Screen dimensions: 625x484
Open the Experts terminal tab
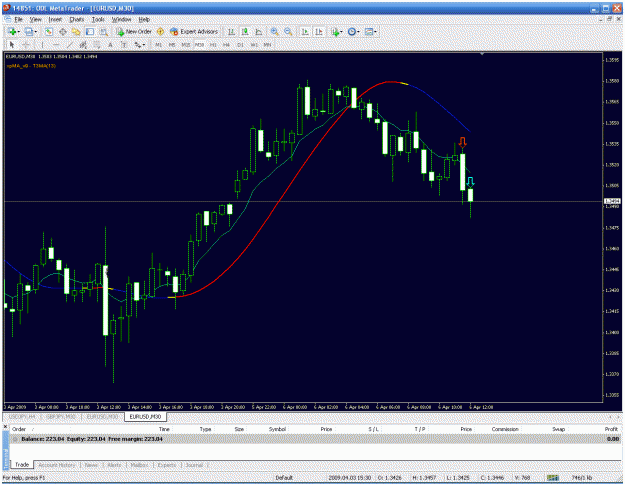pyautogui.click(x=167, y=465)
